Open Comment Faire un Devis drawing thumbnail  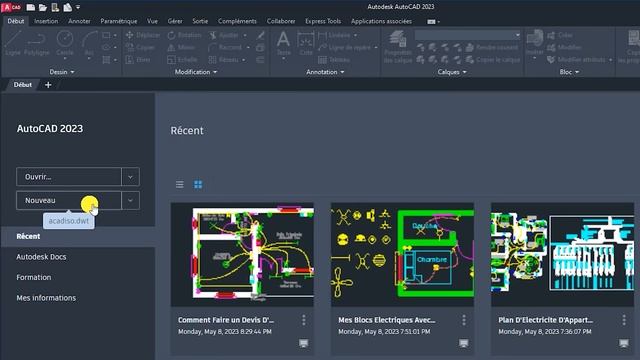coord(242,255)
